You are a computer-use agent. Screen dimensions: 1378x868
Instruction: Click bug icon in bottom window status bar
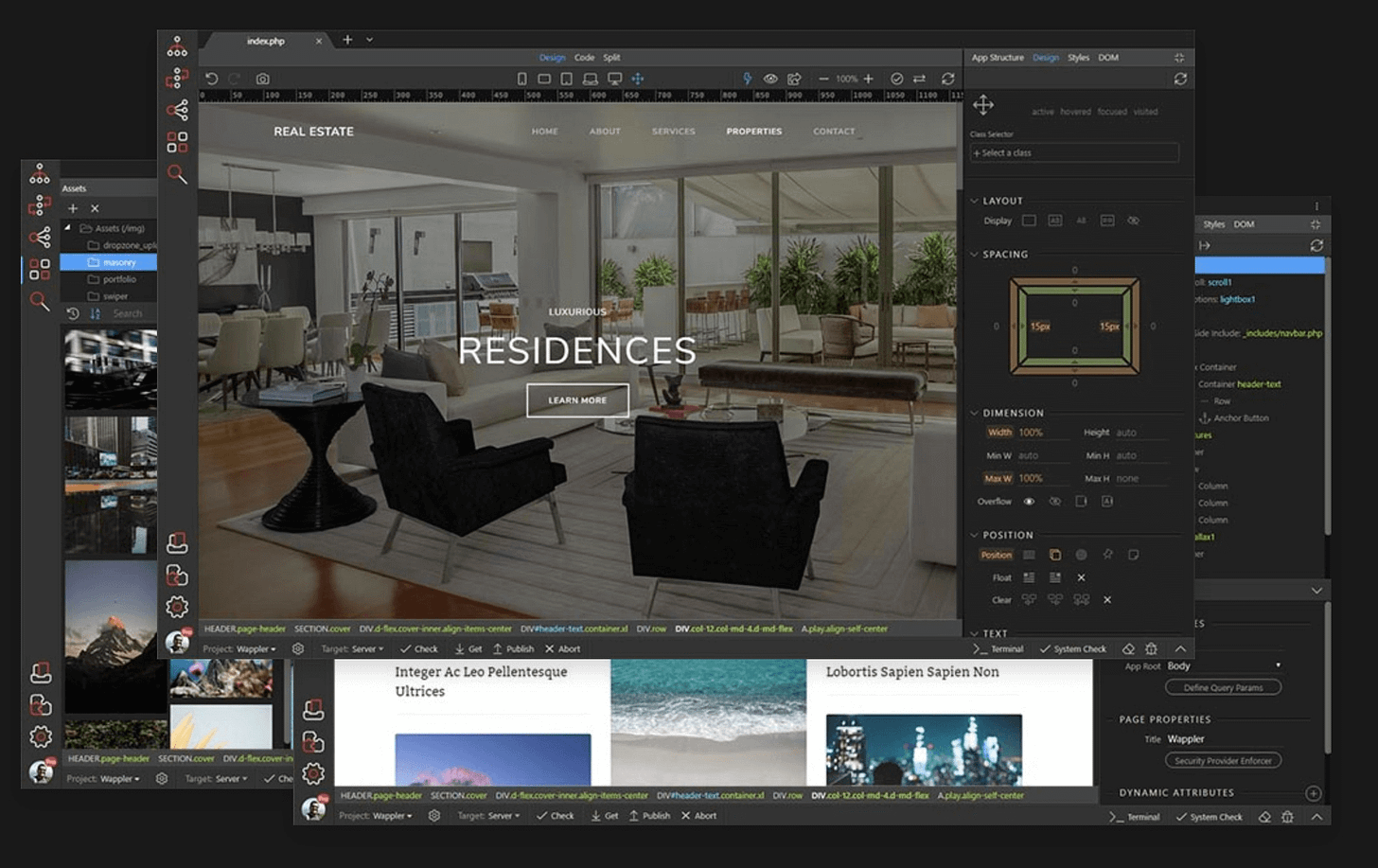point(1287,816)
